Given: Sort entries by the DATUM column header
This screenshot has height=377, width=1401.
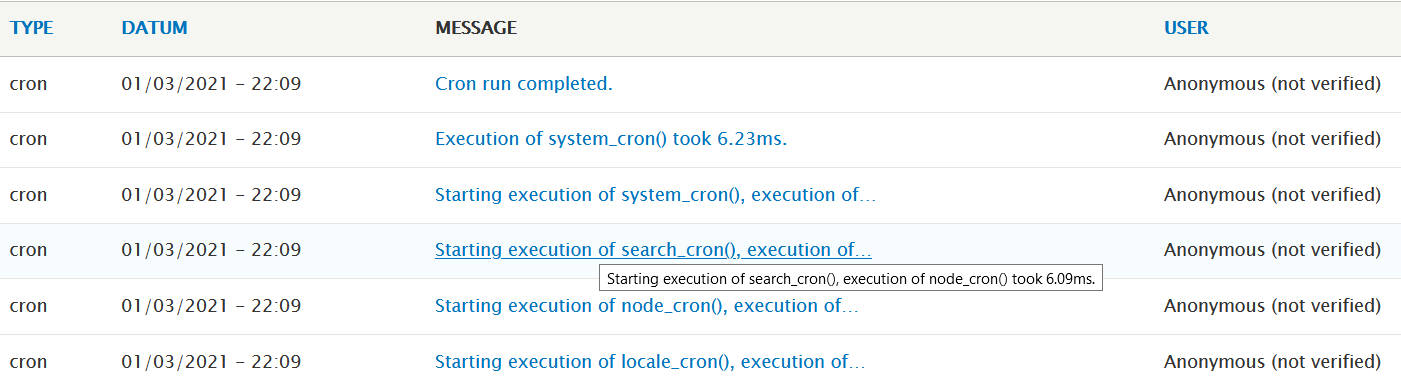Looking at the screenshot, I should pyautogui.click(x=154, y=28).
